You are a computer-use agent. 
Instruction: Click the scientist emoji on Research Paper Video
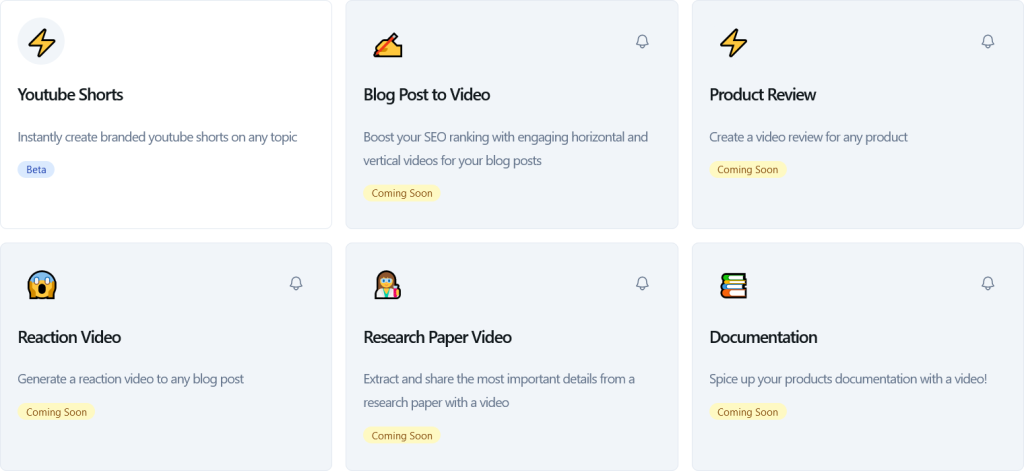387,285
